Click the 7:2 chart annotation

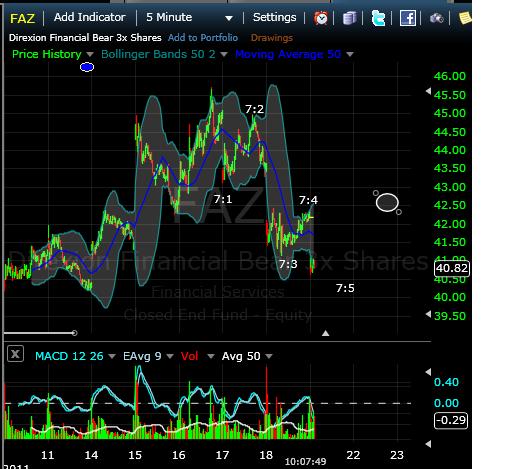(254, 109)
